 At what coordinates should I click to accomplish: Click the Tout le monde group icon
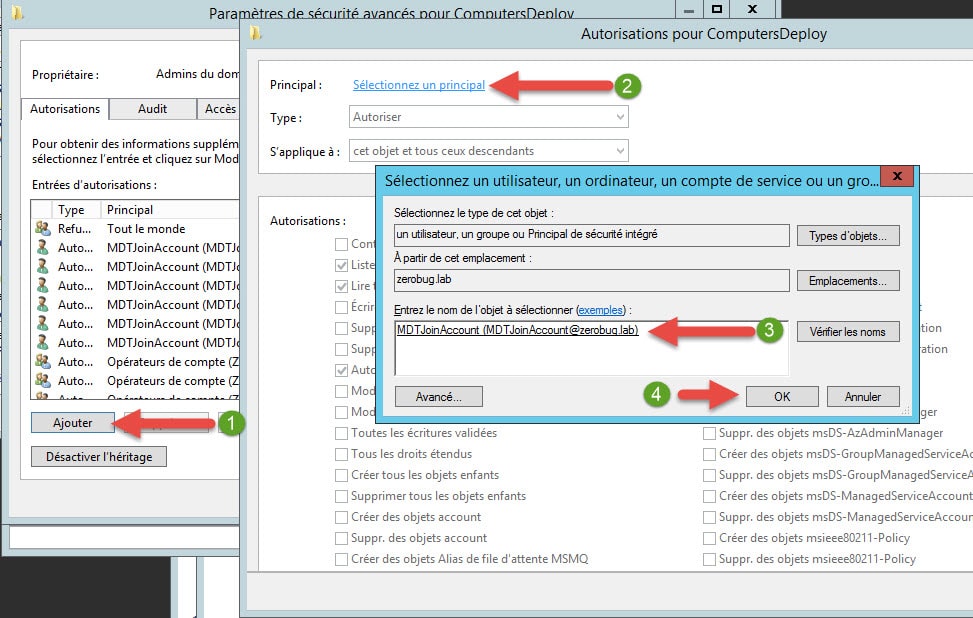tap(42, 229)
